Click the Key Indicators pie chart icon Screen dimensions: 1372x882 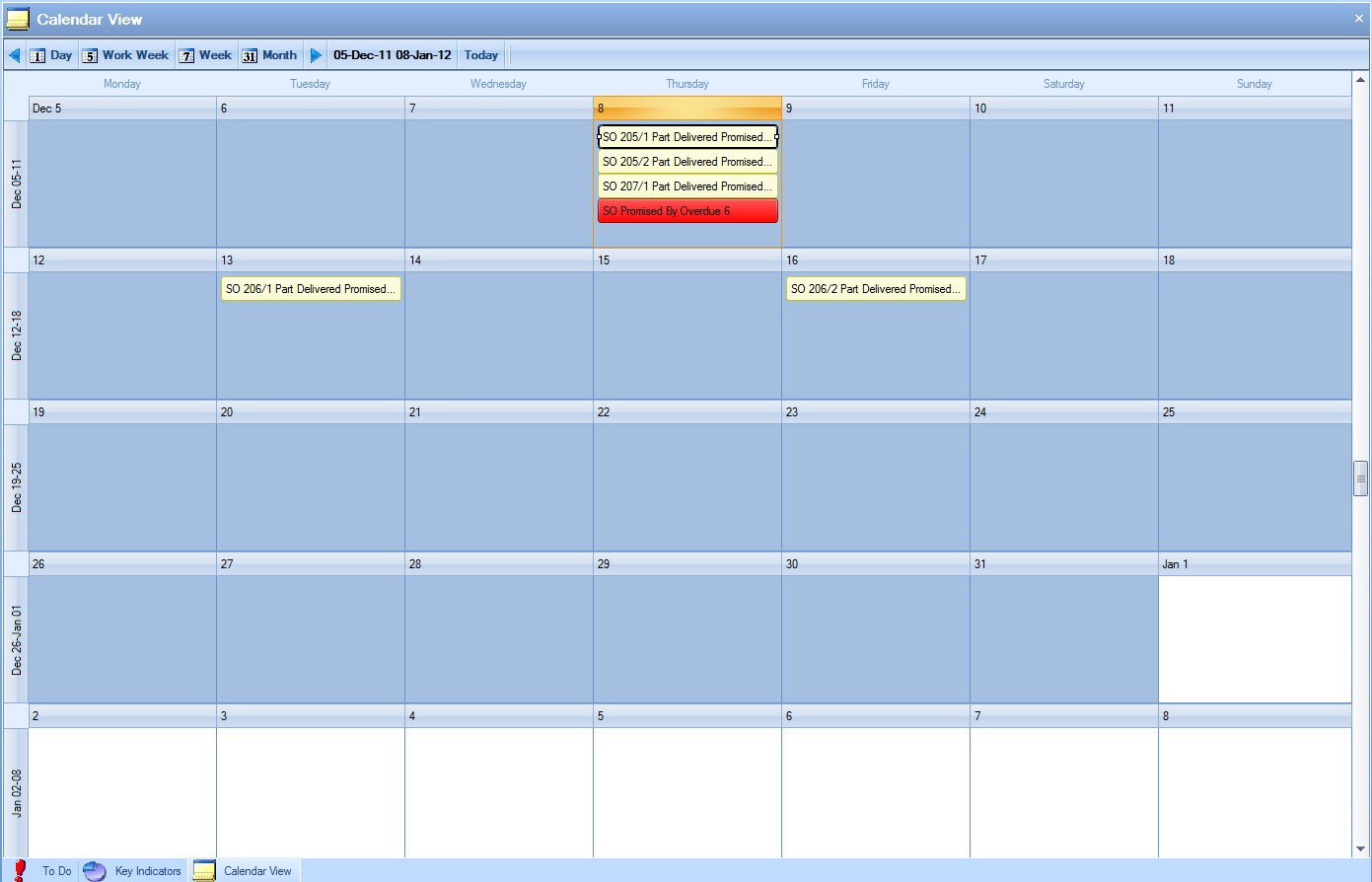[95, 871]
